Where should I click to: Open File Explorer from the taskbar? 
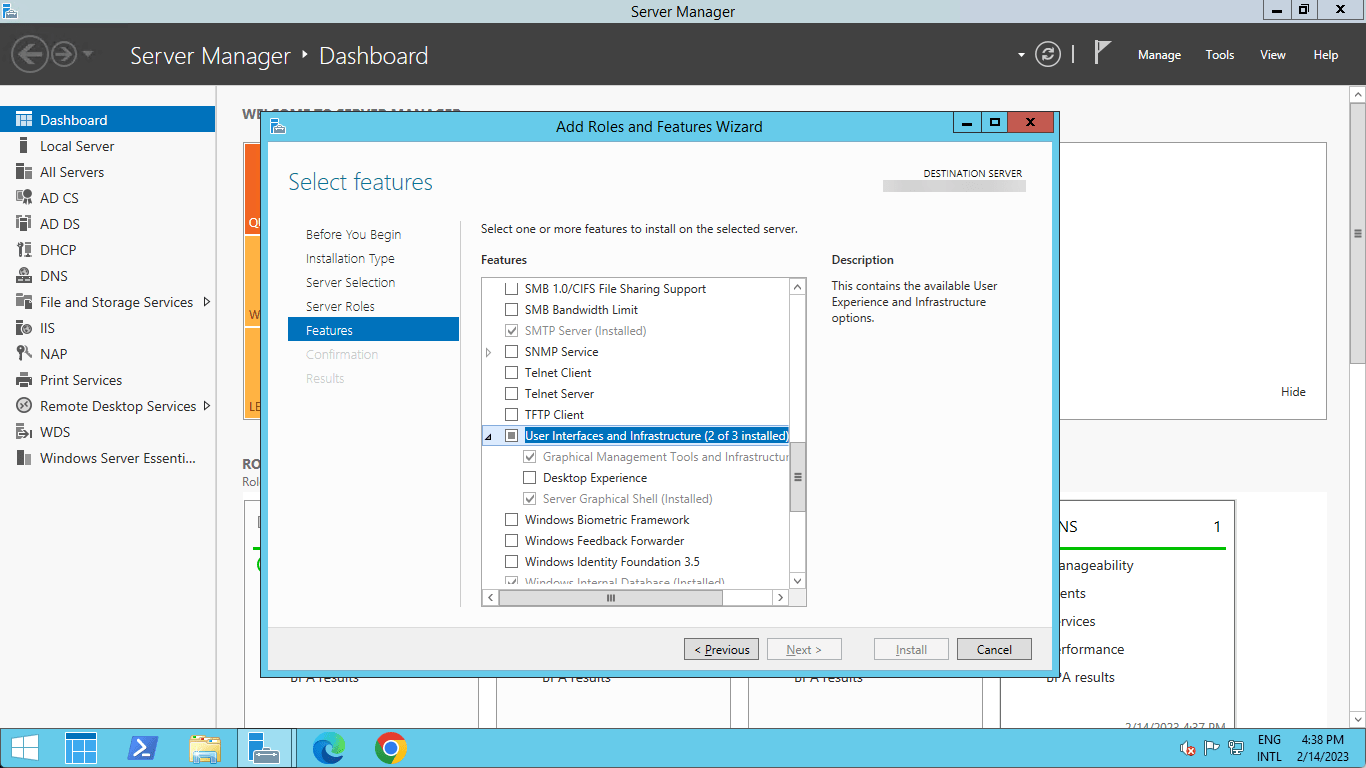[x=205, y=747]
